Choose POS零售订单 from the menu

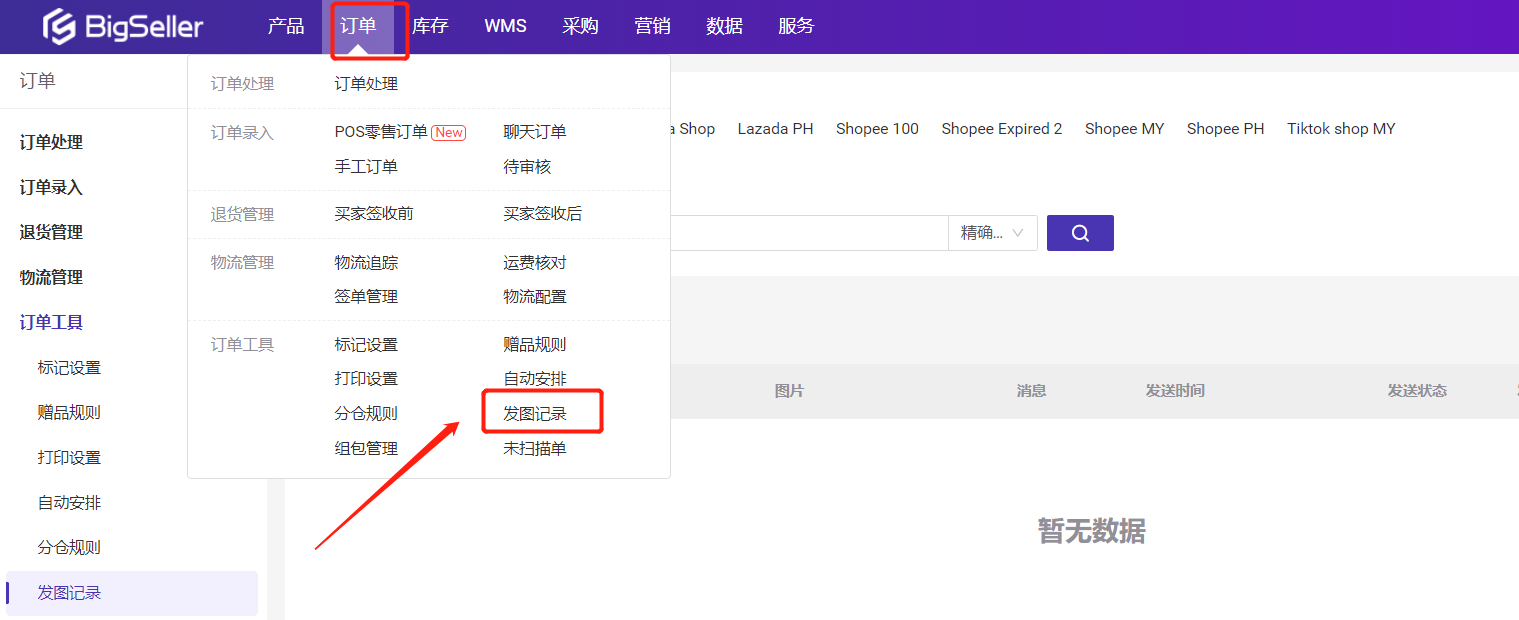click(381, 132)
